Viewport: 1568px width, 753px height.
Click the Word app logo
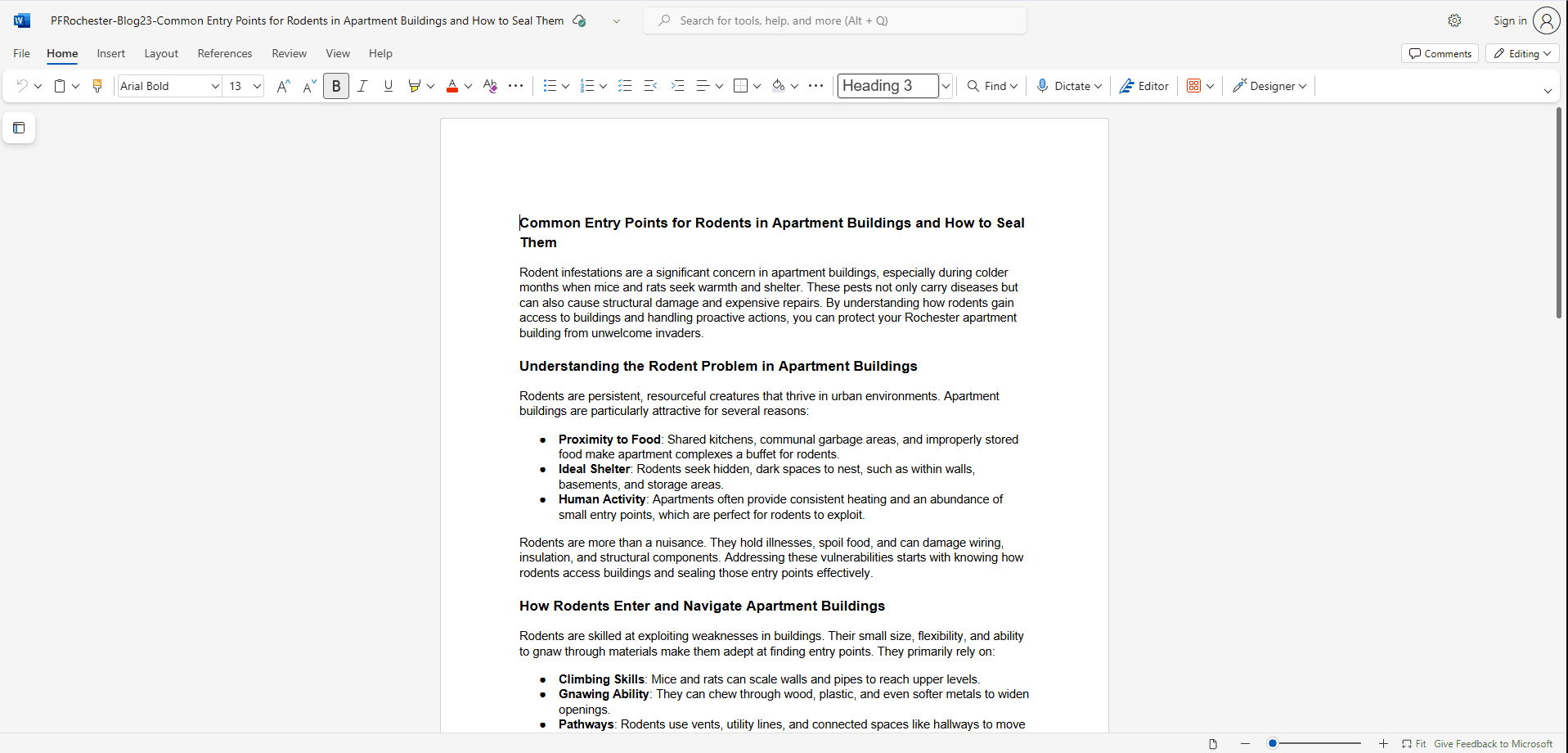click(x=22, y=20)
